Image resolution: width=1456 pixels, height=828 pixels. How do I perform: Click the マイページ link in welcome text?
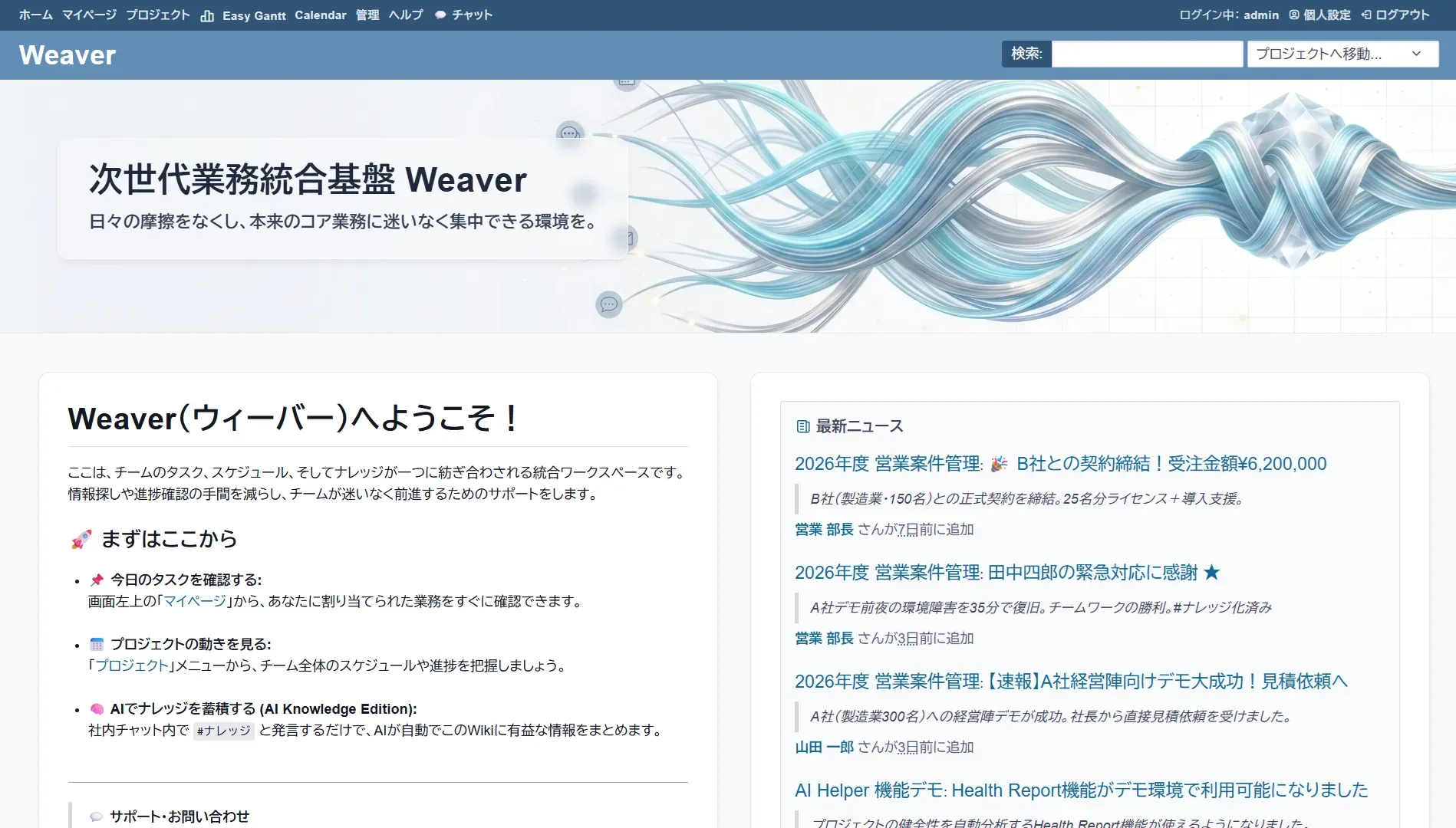tap(195, 601)
